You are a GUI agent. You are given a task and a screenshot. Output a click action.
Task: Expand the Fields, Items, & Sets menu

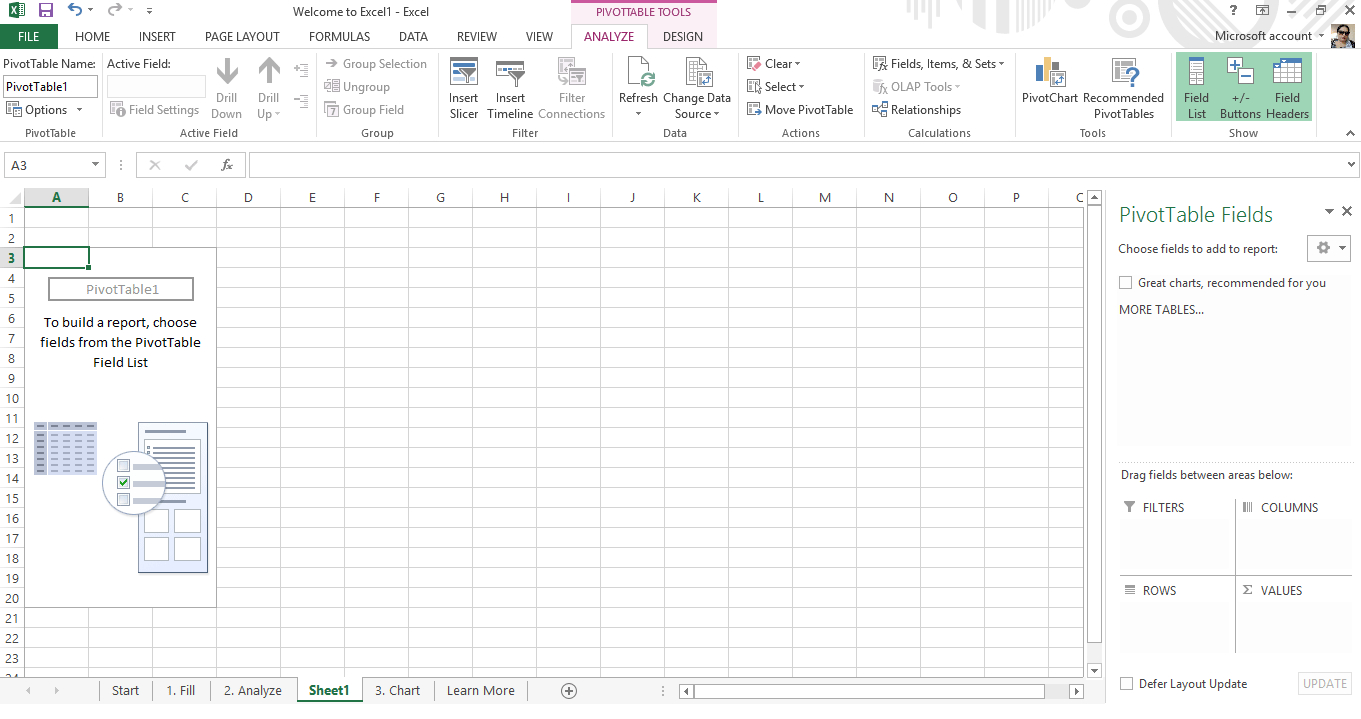[939, 63]
